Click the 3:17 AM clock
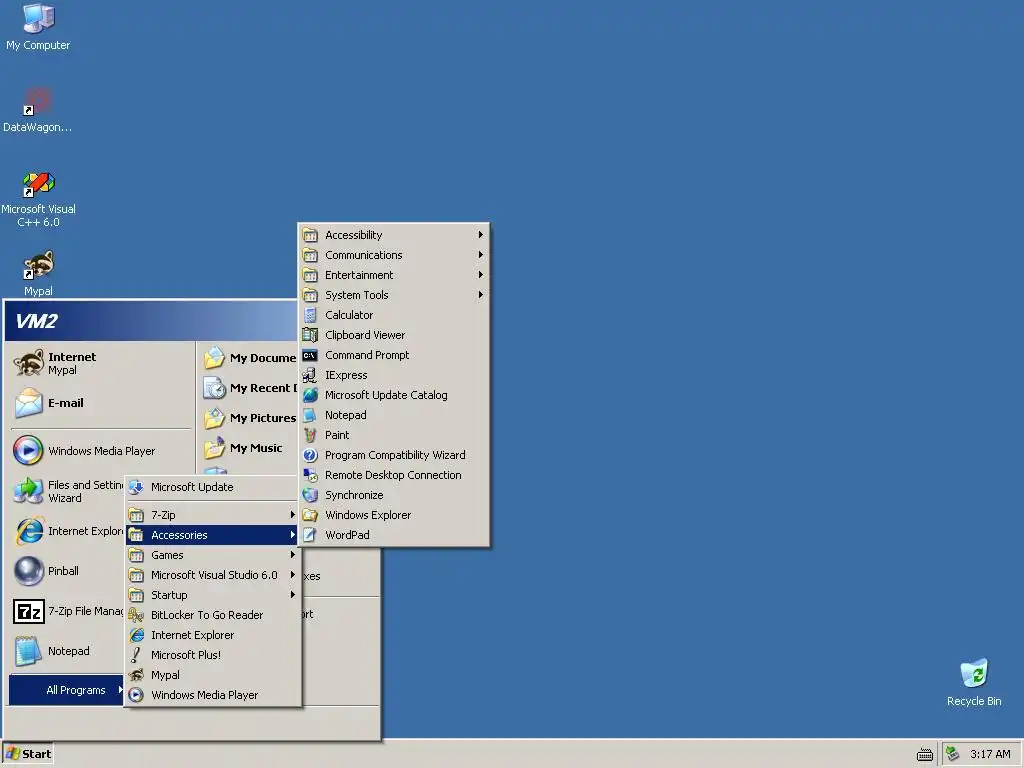 pyautogui.click(x=990, y=754)
